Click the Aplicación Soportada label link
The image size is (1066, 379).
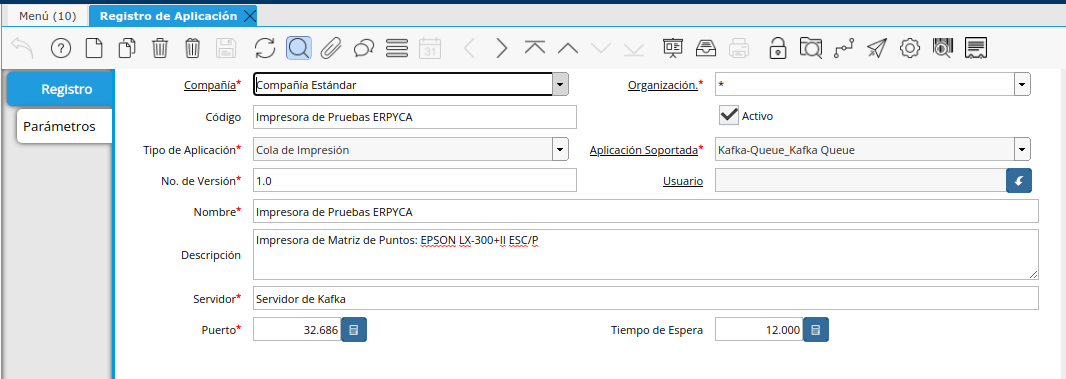pos(644,150)
